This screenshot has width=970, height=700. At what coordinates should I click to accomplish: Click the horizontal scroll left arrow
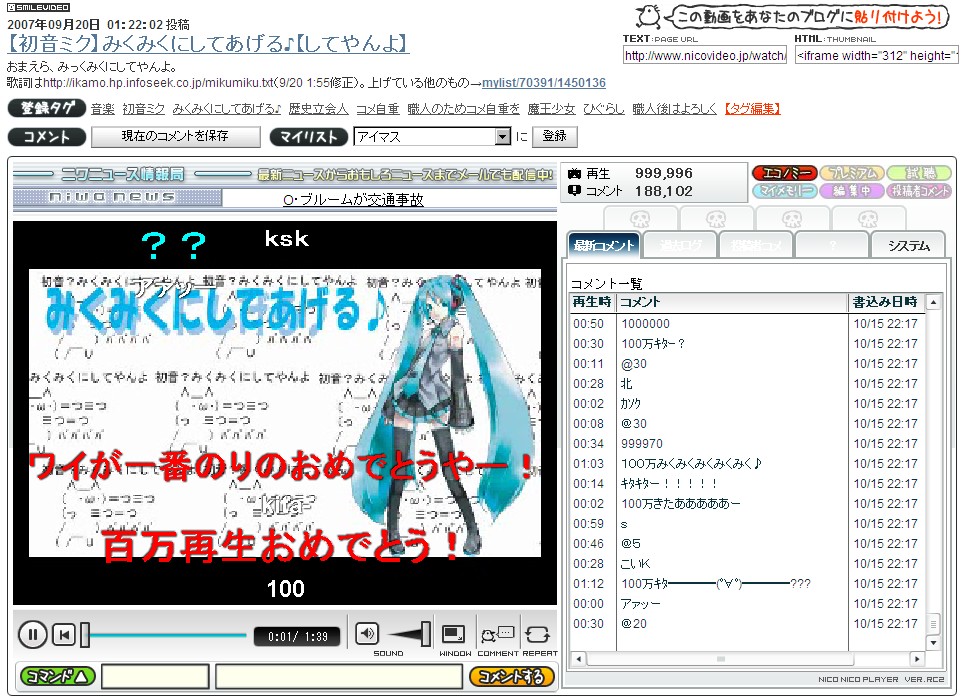click(578, 659)
